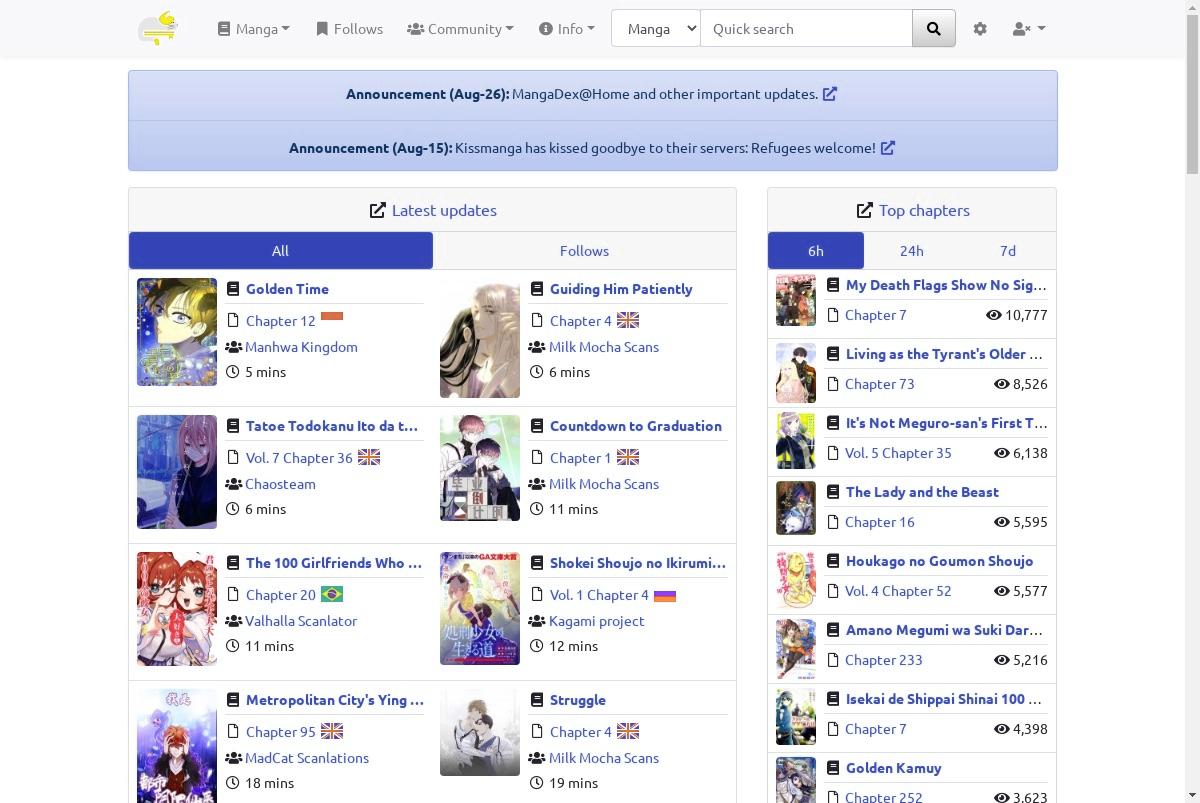This screenshot has width=1200, height=803.
Task: Open Houkago no Goumon Shoujo title
Action: [940, 561]
